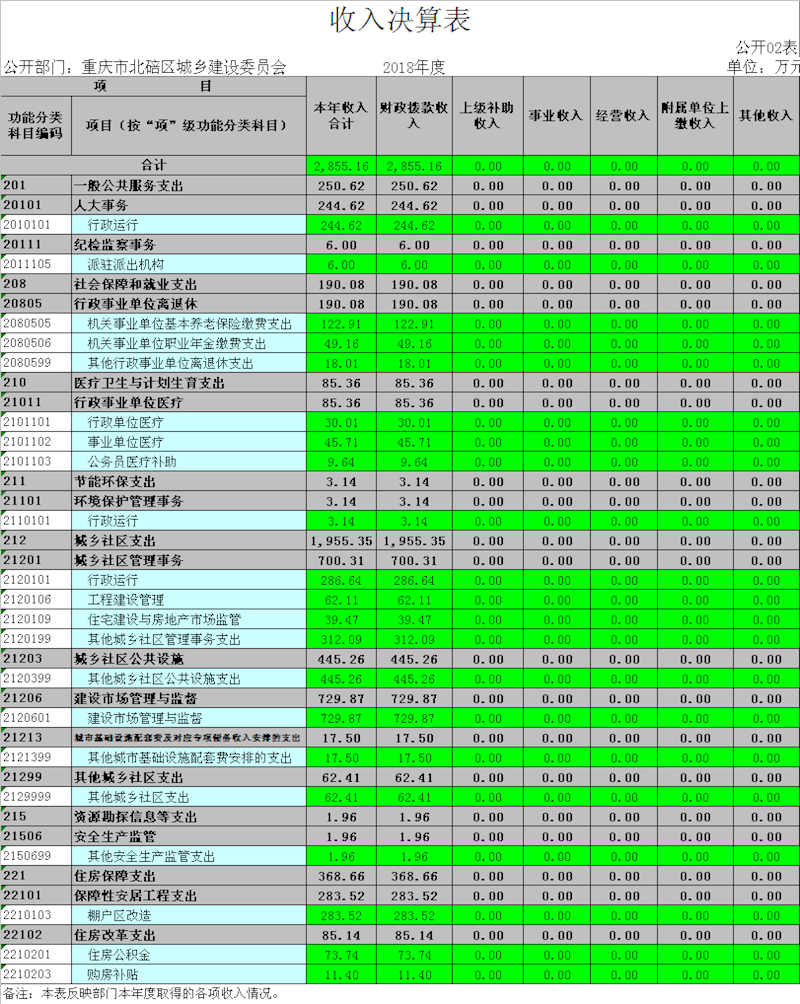800x1004 pixels.
Task: Select the 住房公积金 item cell
Action: (x=119, y=955)
